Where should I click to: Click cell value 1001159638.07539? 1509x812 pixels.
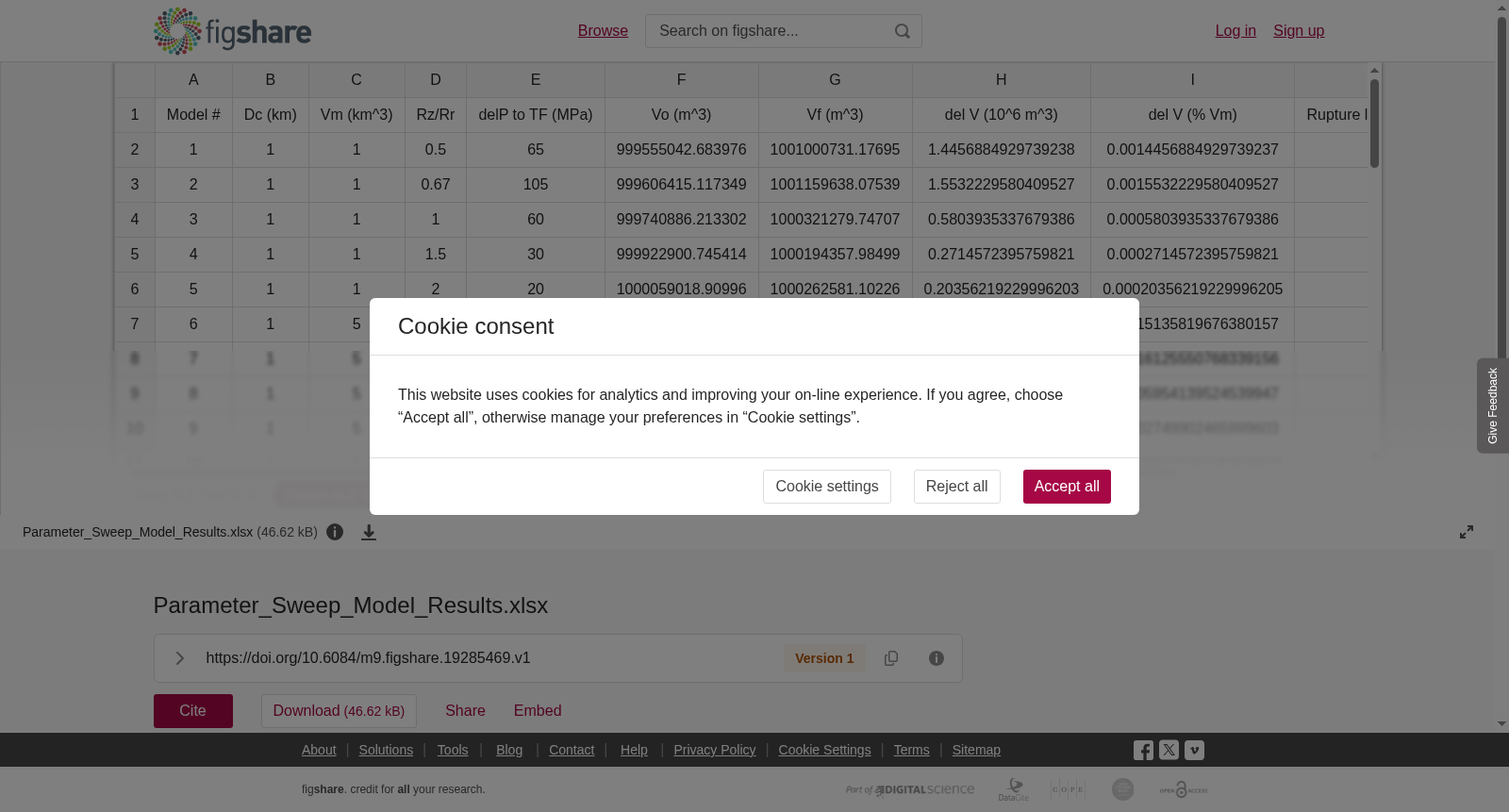pyautogui.click(x=836, y=185)
